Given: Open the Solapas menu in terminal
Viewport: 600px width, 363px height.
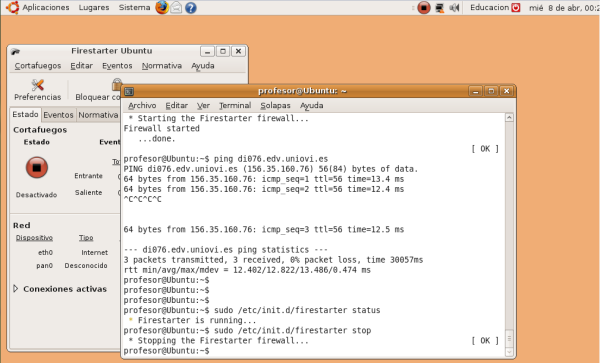Looking at the screenshot, I should 275,106.
